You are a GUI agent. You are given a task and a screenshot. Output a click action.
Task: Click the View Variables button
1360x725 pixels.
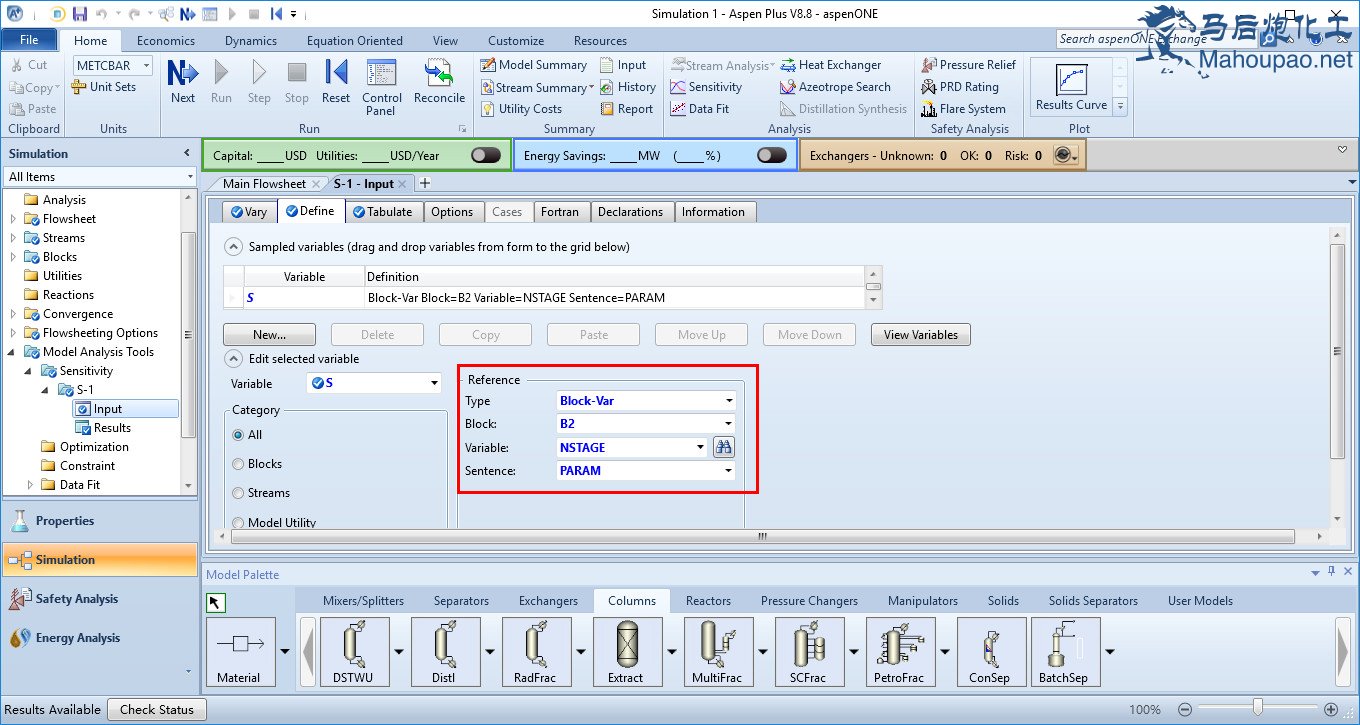click(921, 335)
